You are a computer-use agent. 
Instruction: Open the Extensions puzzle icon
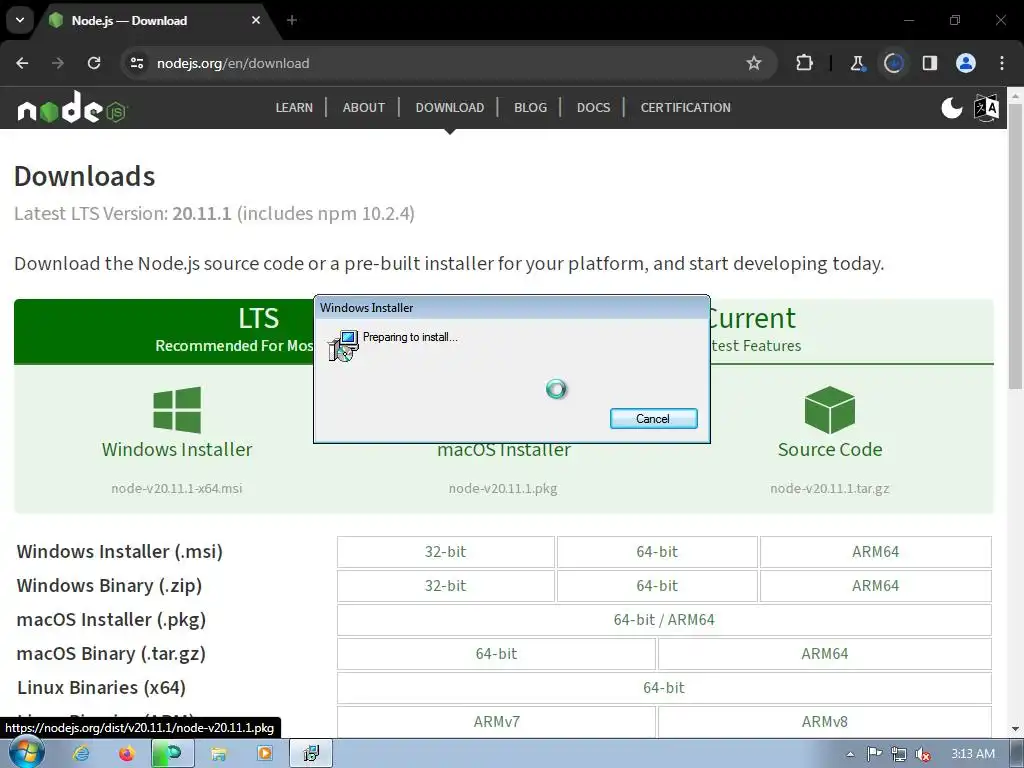pos(805,63)
